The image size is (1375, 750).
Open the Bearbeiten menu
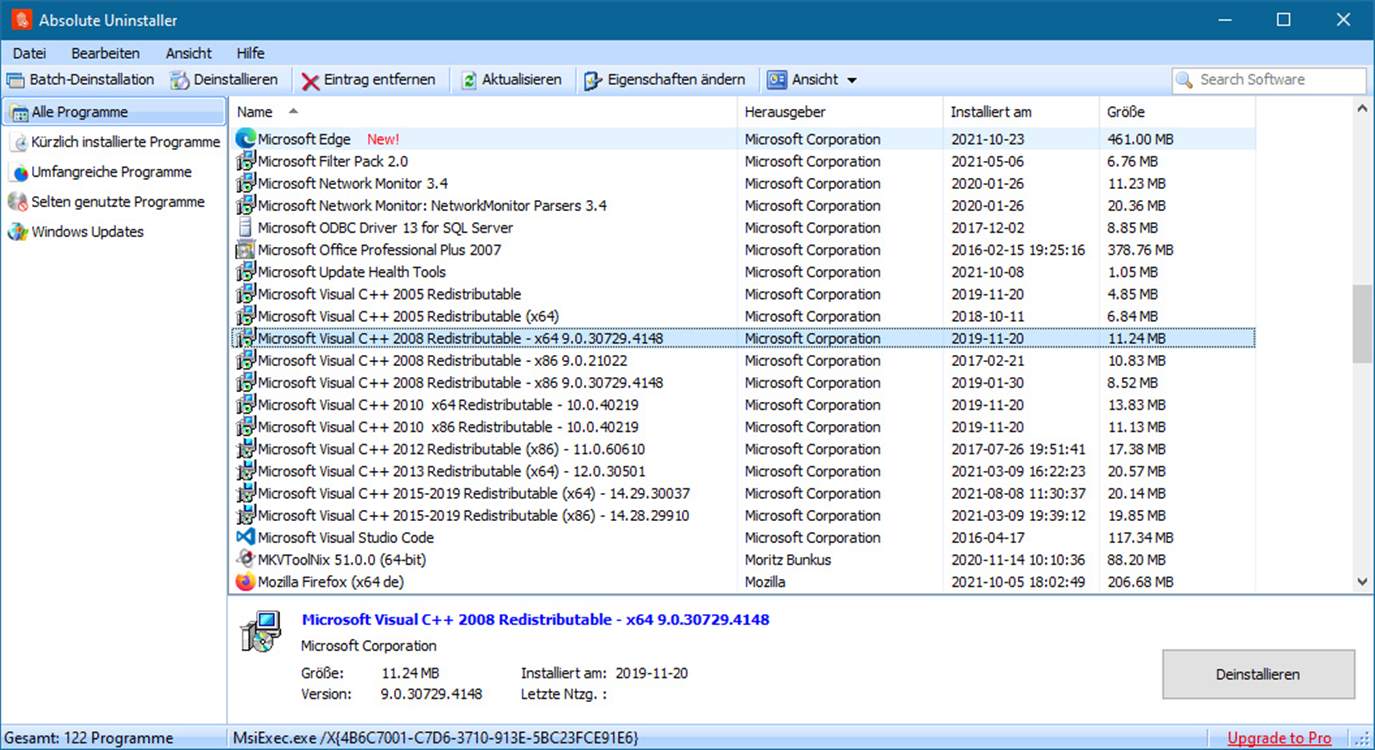pyautogui.click(x=105, y=53)
